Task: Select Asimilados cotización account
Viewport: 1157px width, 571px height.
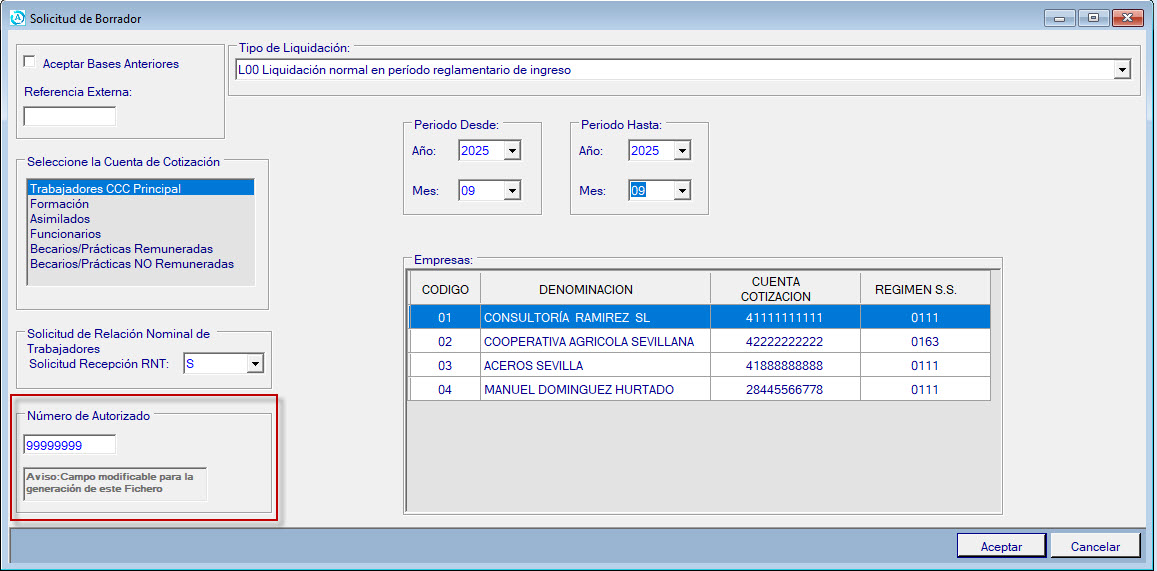Action: tap(60, 219)
